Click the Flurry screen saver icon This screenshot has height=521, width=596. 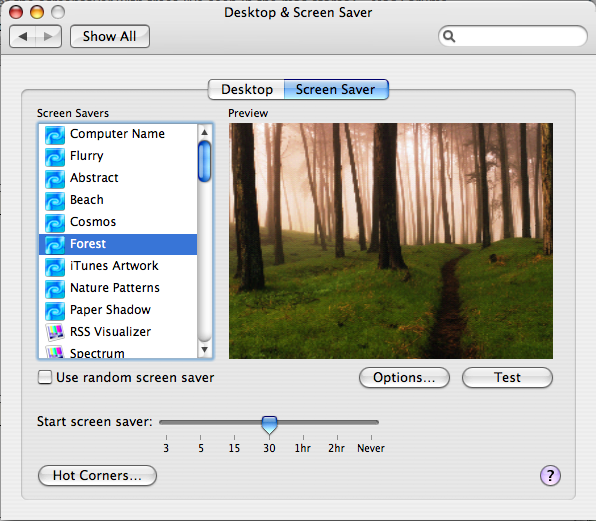click(55, 157)
